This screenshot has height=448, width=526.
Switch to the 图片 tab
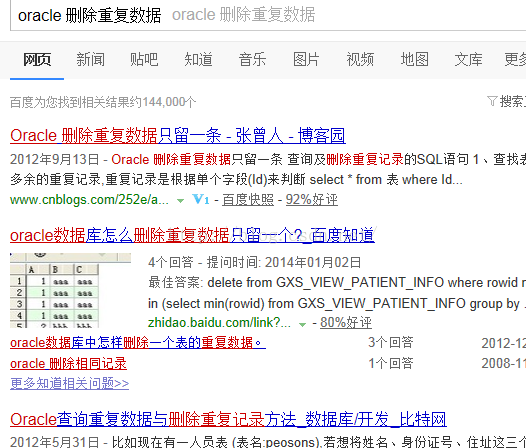coord(306,60)
